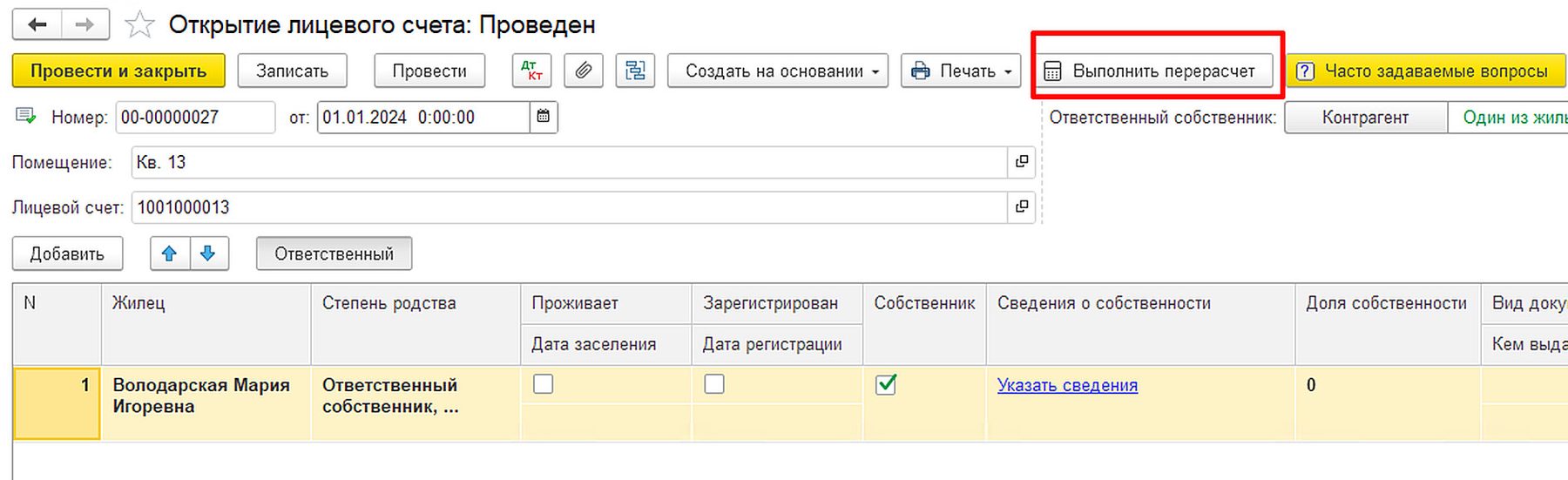Screen dimensions: 1568x480
Task: Go forward with the right arrow button
Action: pyautogui.click(x=85, y=25)
